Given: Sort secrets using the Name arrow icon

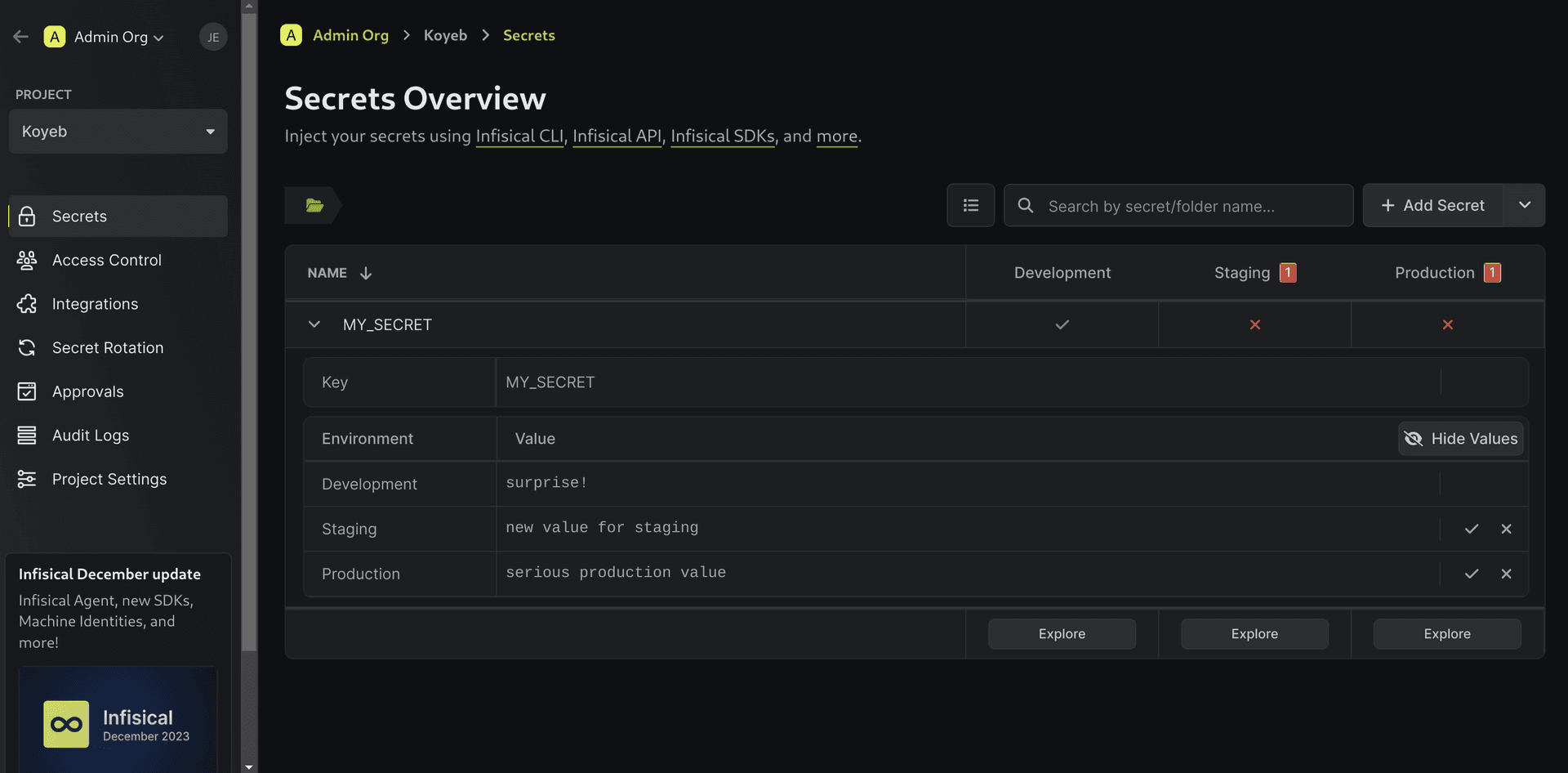Looking at the screenshot, I should click(x=366, y=273).
